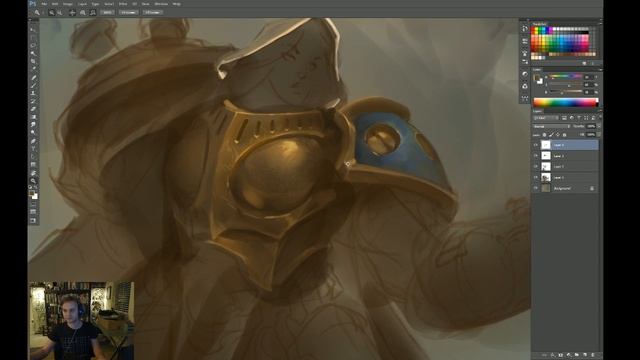640x360 pixels.
Task: Select the Dodge tool
Action: [x=33, y=132]
